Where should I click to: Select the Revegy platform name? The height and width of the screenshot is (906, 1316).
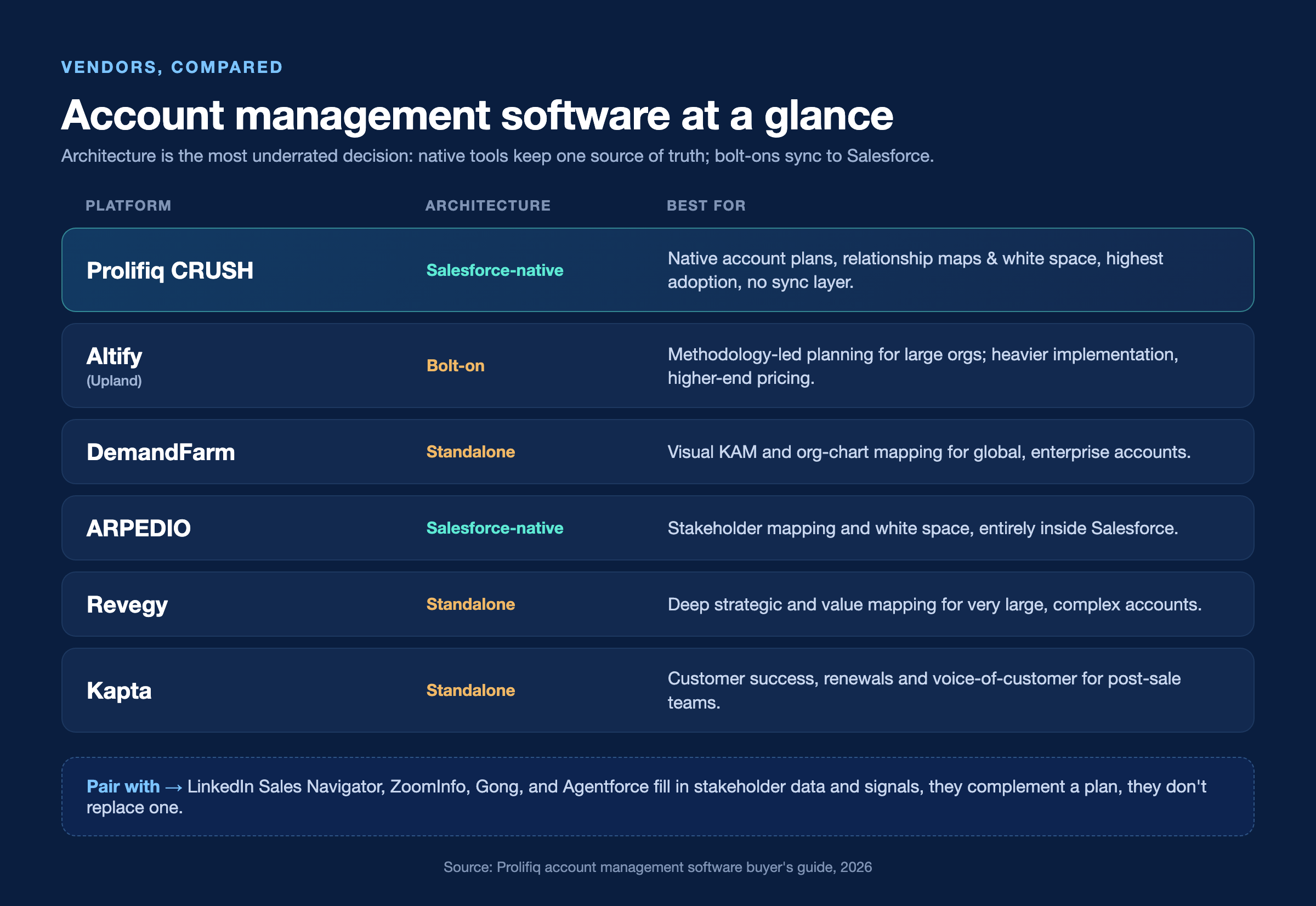[127, 605]
